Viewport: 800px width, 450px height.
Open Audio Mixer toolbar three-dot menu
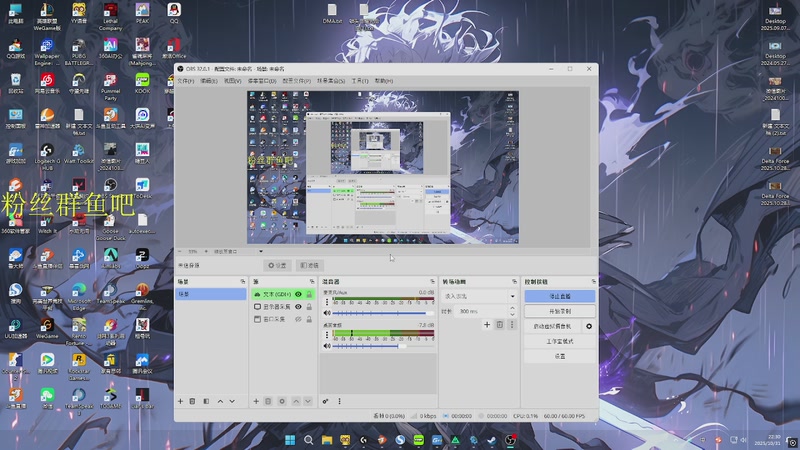click(339, 402)
